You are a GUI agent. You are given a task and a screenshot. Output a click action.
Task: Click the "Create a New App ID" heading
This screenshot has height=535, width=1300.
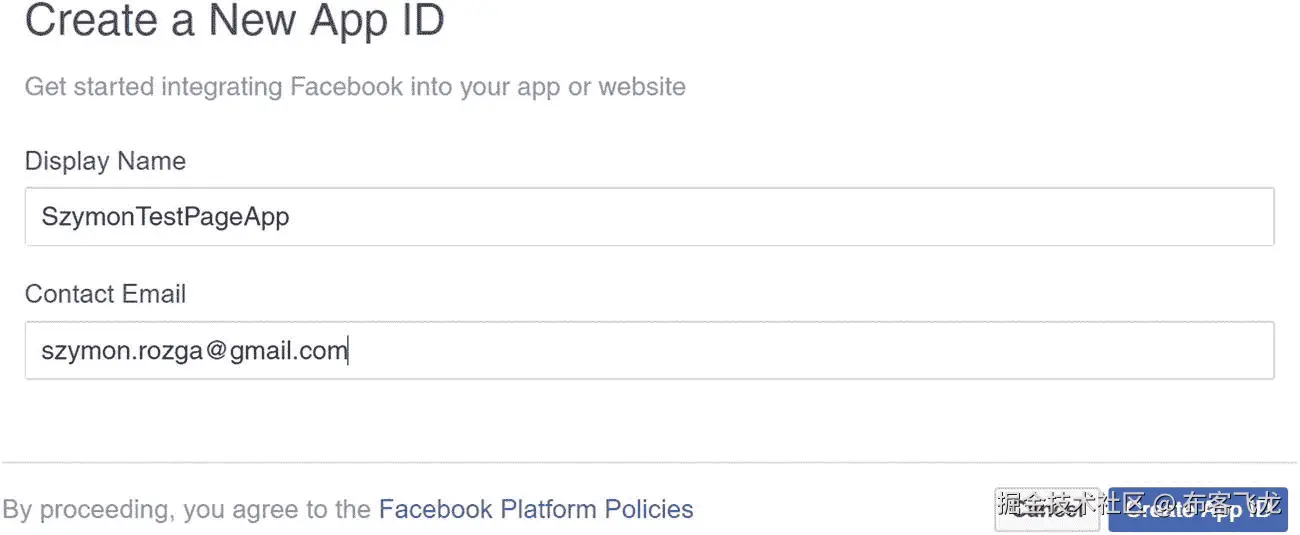click(x=234, y=21)
